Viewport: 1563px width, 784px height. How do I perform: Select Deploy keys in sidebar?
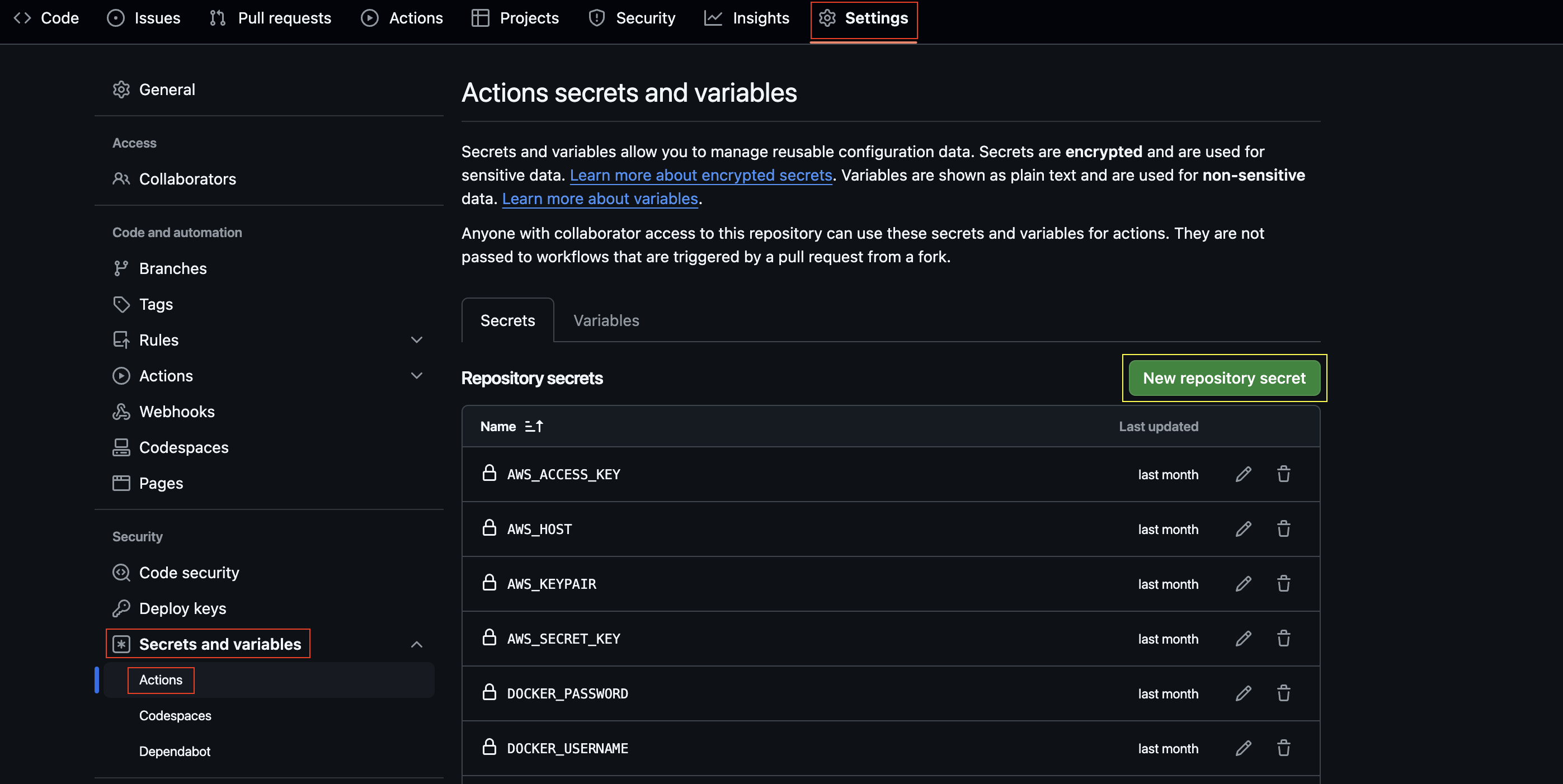tap(182, 608)
